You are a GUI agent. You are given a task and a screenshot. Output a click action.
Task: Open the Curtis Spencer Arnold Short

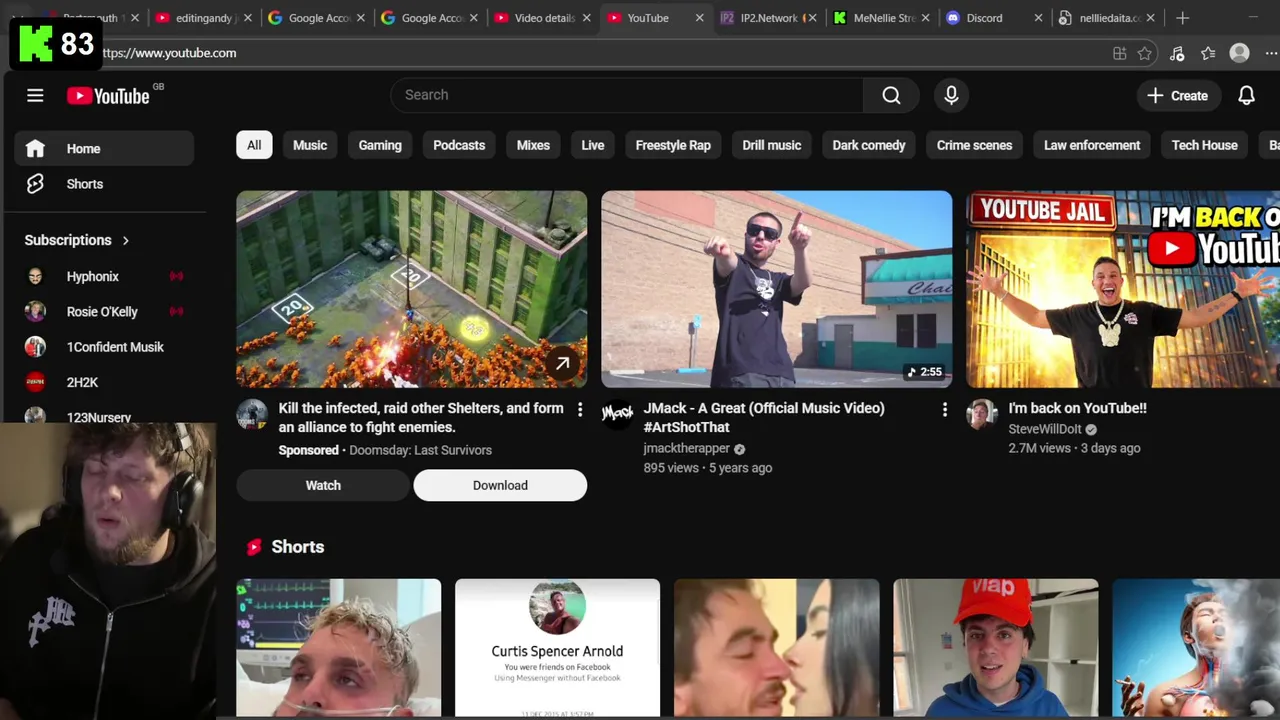(x=557, y=648)
